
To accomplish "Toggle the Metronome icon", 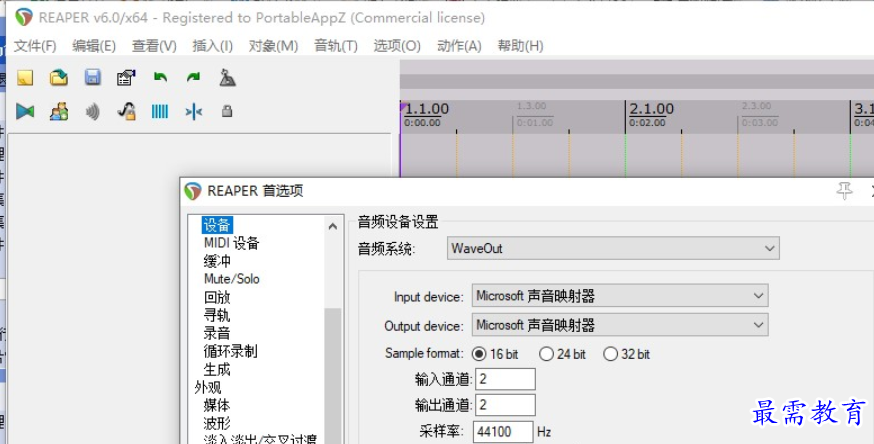I will tap(227, 77).
